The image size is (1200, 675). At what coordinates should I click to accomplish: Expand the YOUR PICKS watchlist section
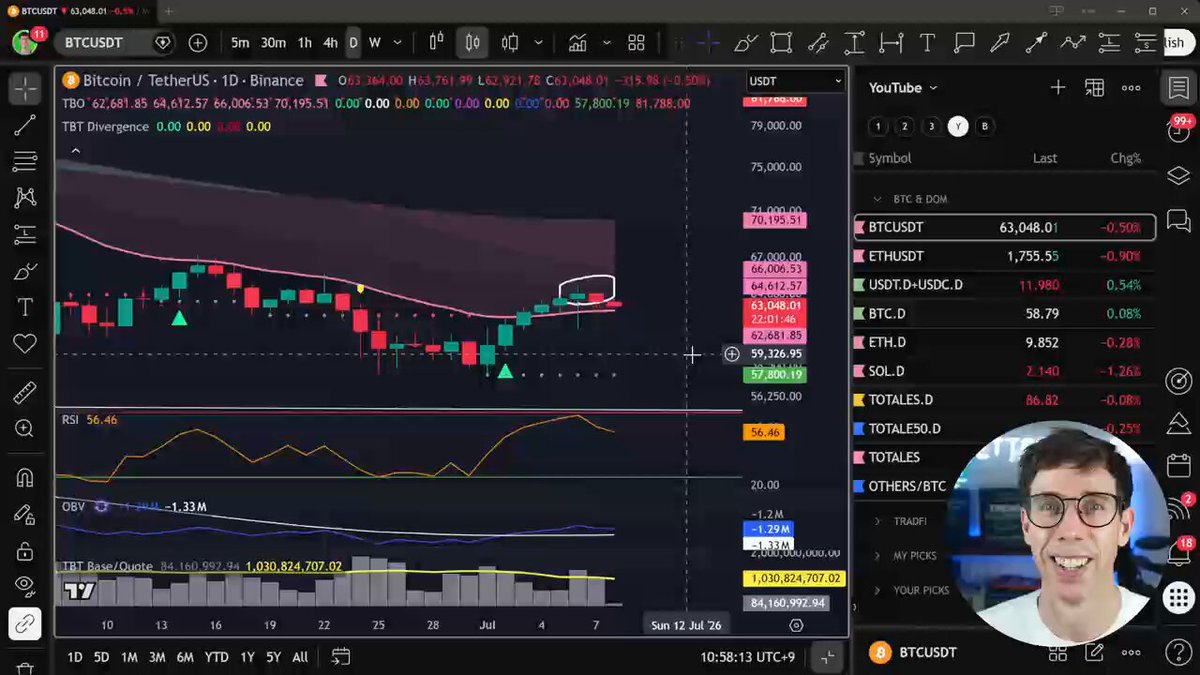point(878,590)
